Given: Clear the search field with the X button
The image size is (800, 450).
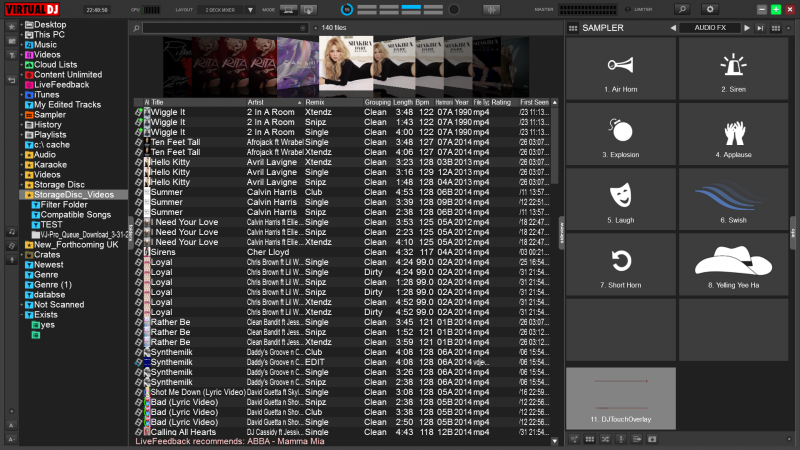Looking at the screenshot, I should 303,28.
